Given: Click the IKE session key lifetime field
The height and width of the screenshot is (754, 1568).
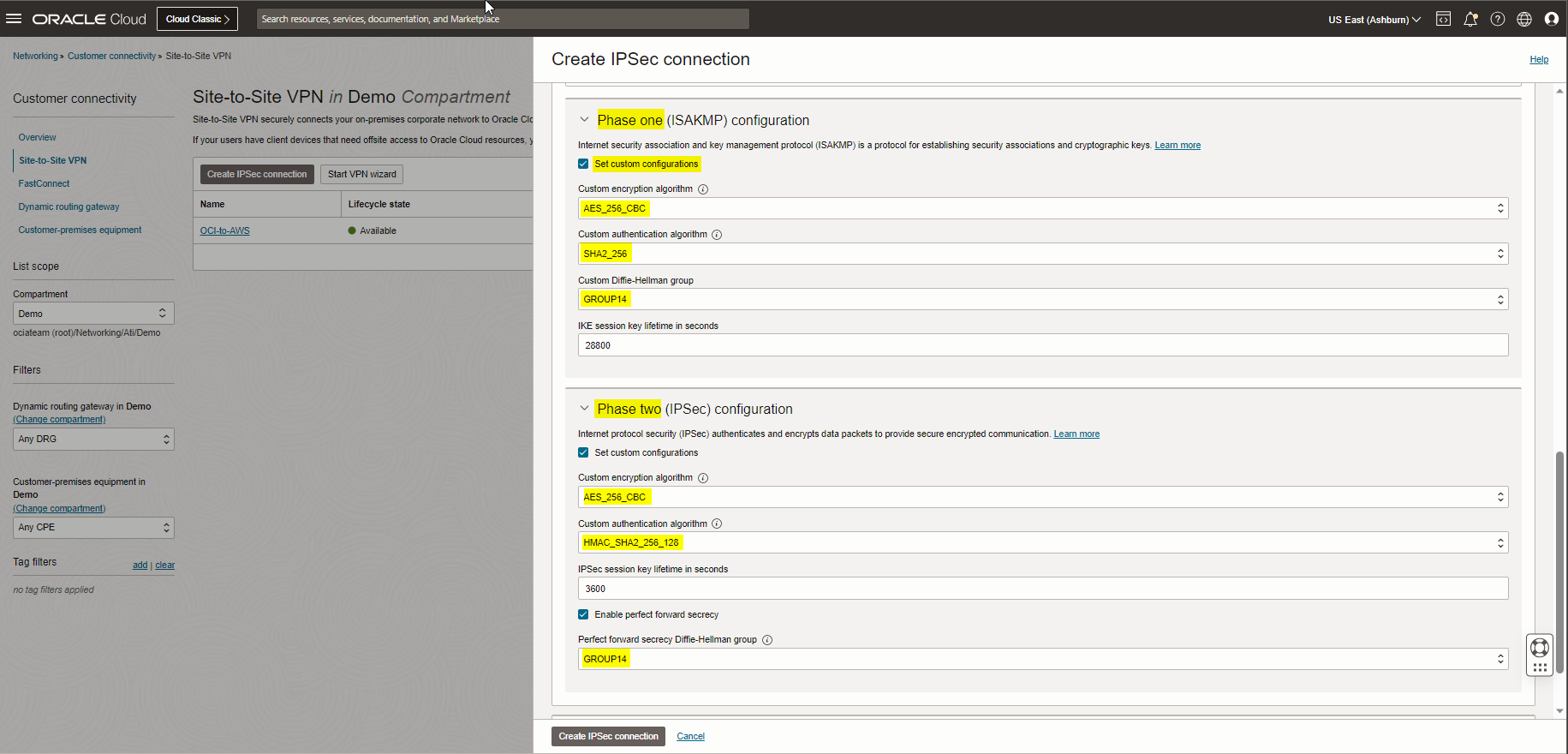Looking at the screenshot, I should tap(1042, 345).
